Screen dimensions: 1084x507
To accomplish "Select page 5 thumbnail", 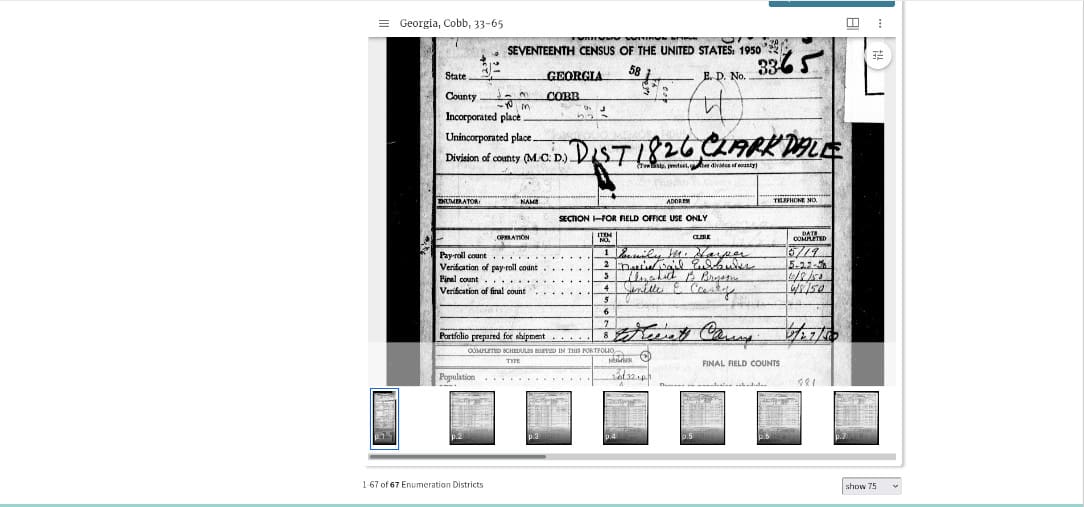I will (702, 418).
